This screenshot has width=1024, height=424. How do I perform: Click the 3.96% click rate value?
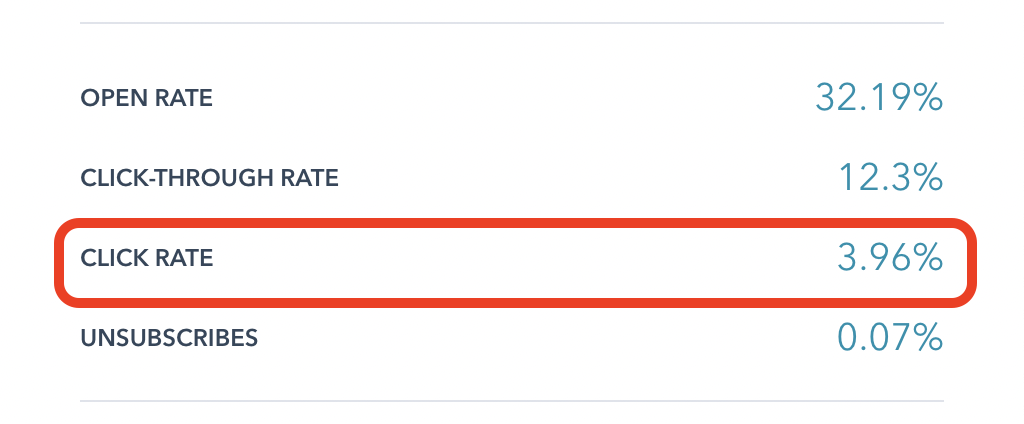click(889, 258)
